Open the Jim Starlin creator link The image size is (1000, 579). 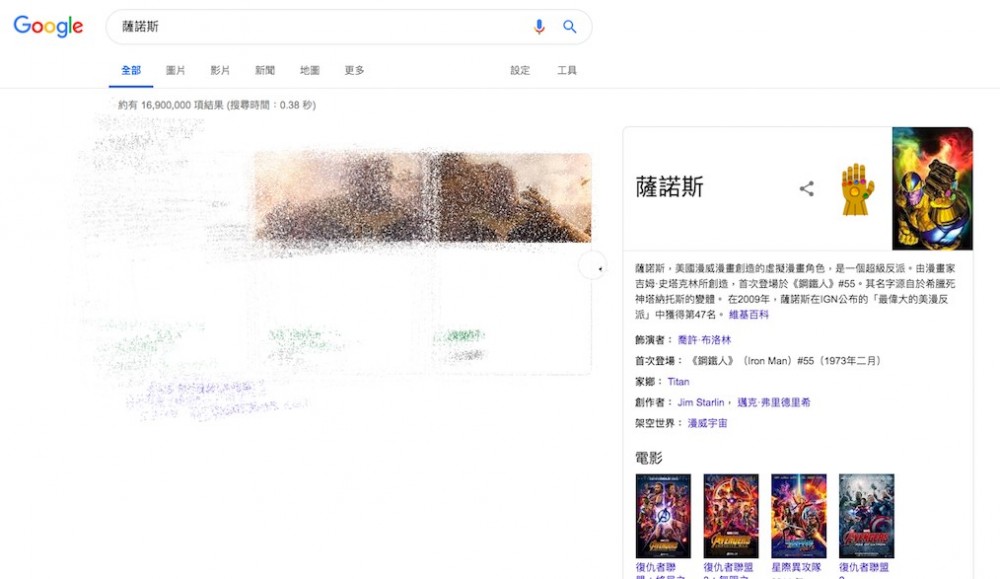point(701,403)
